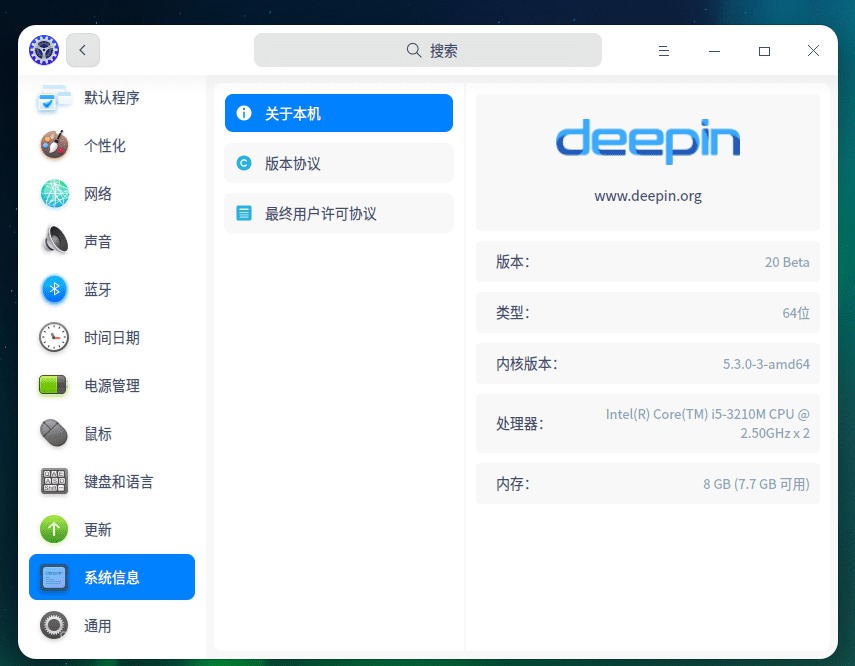Click the deepin logo image
This screenshot has width=855, height=666.
648,141
